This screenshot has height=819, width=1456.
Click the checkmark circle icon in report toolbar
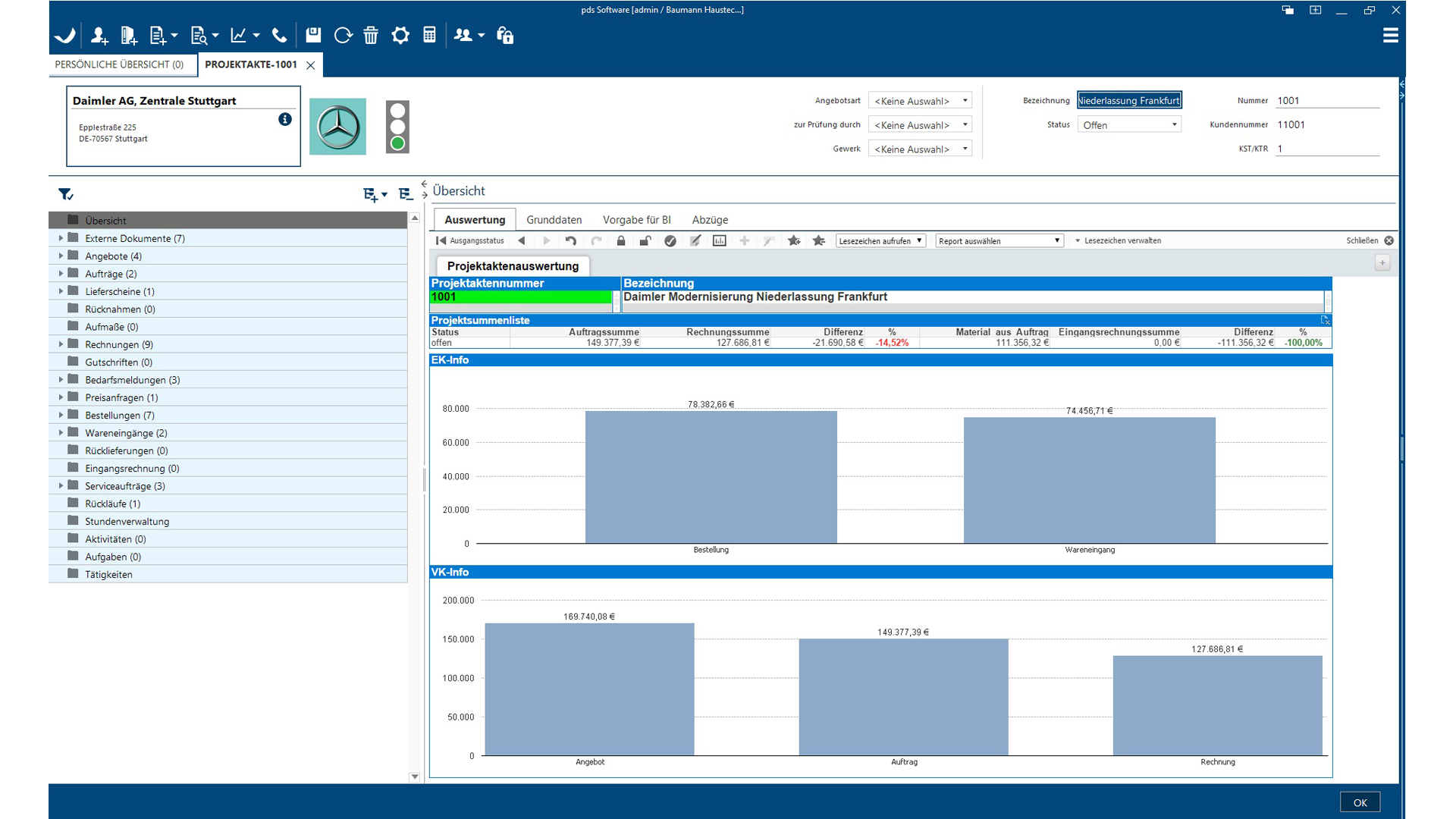(x=670, y=240)
